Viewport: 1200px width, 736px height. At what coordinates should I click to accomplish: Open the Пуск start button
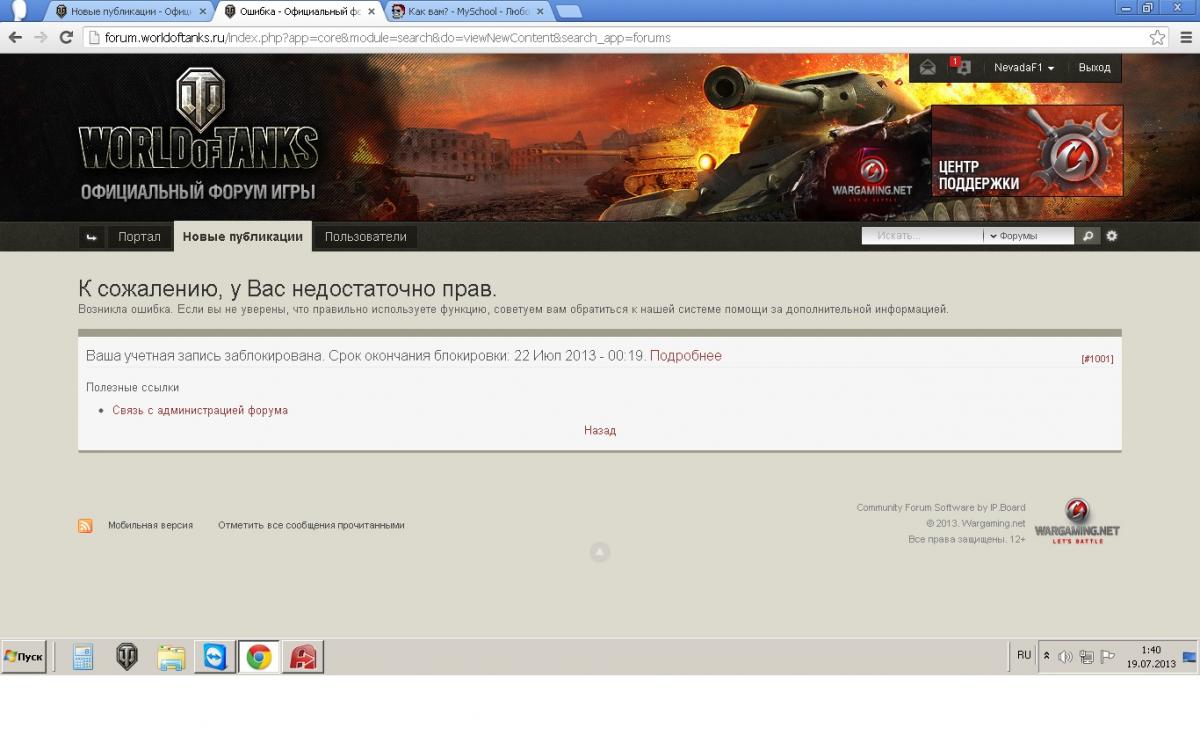click(x=24, y=656)
